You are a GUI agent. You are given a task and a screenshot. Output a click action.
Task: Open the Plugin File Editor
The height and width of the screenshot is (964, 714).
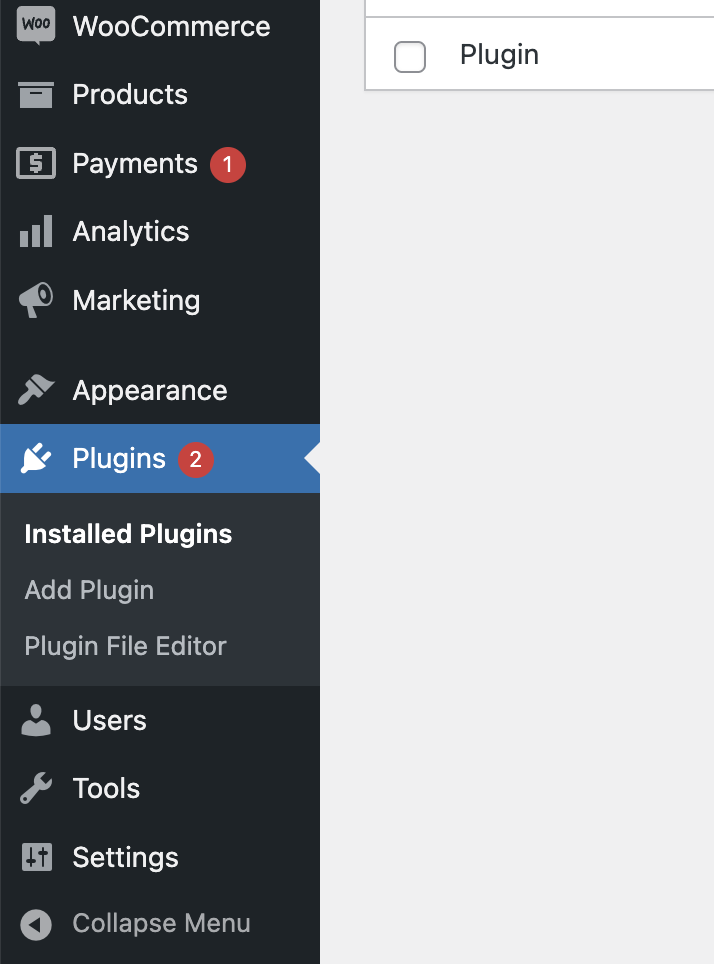pos(125,646)
